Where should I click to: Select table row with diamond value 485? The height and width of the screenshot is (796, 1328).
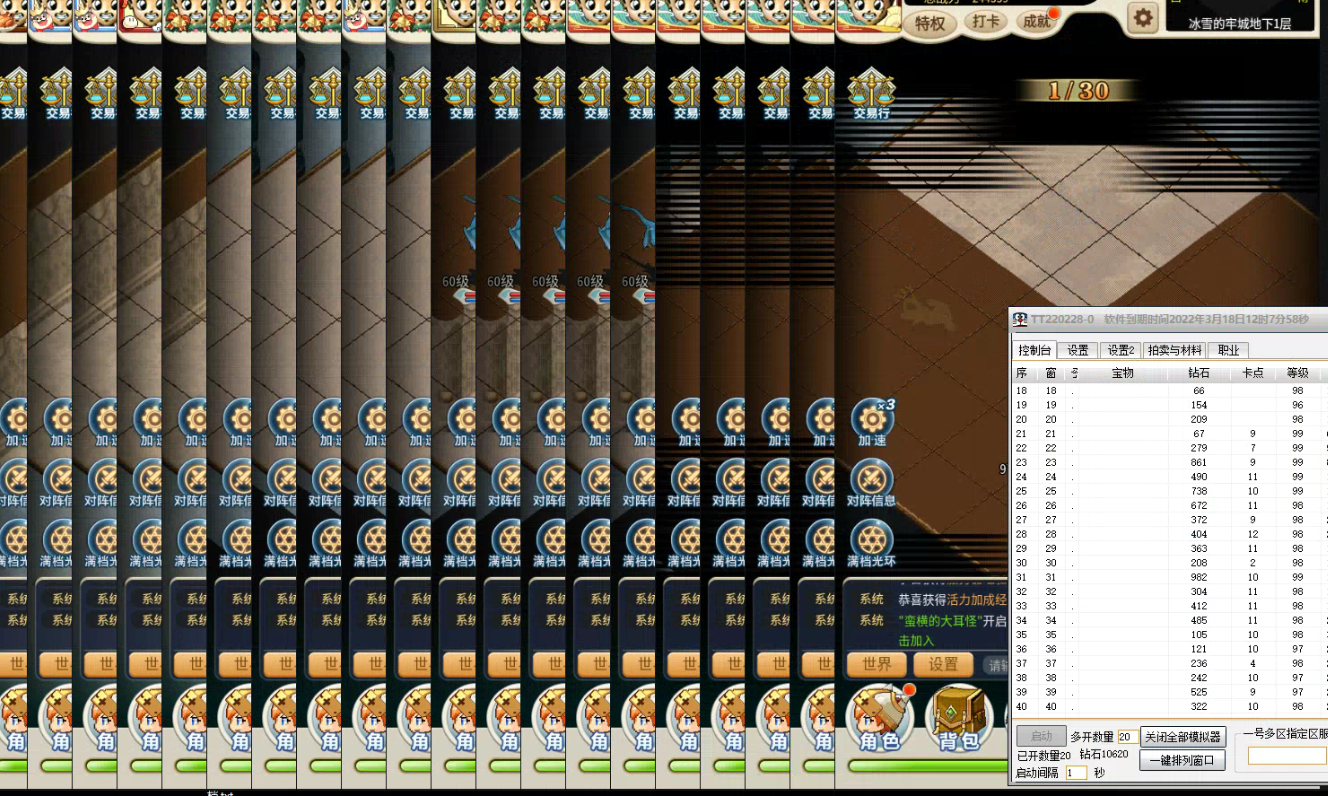[1170, 620]
